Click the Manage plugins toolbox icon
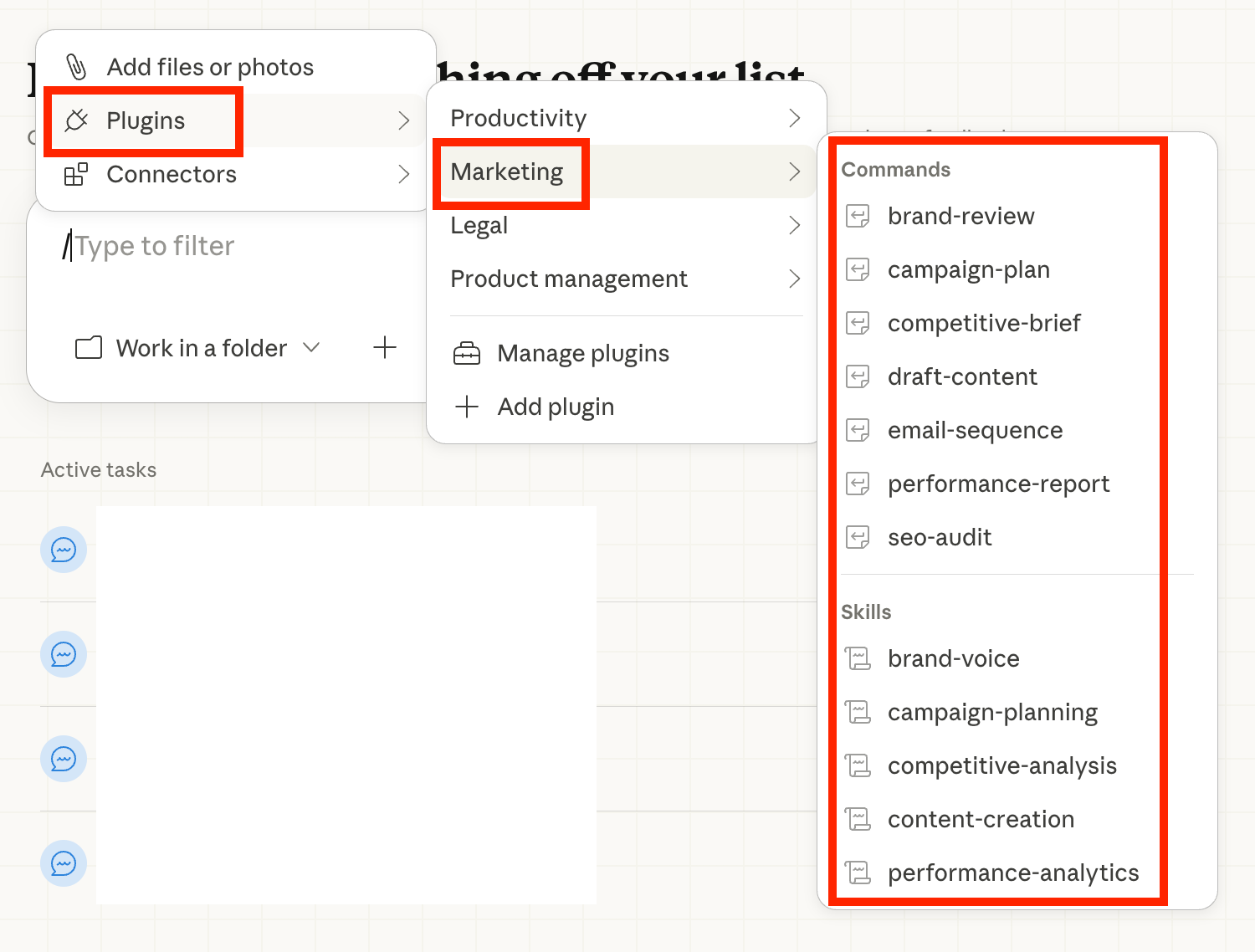The height and width of the screenshot is (952, 1255). click(467, 354)
